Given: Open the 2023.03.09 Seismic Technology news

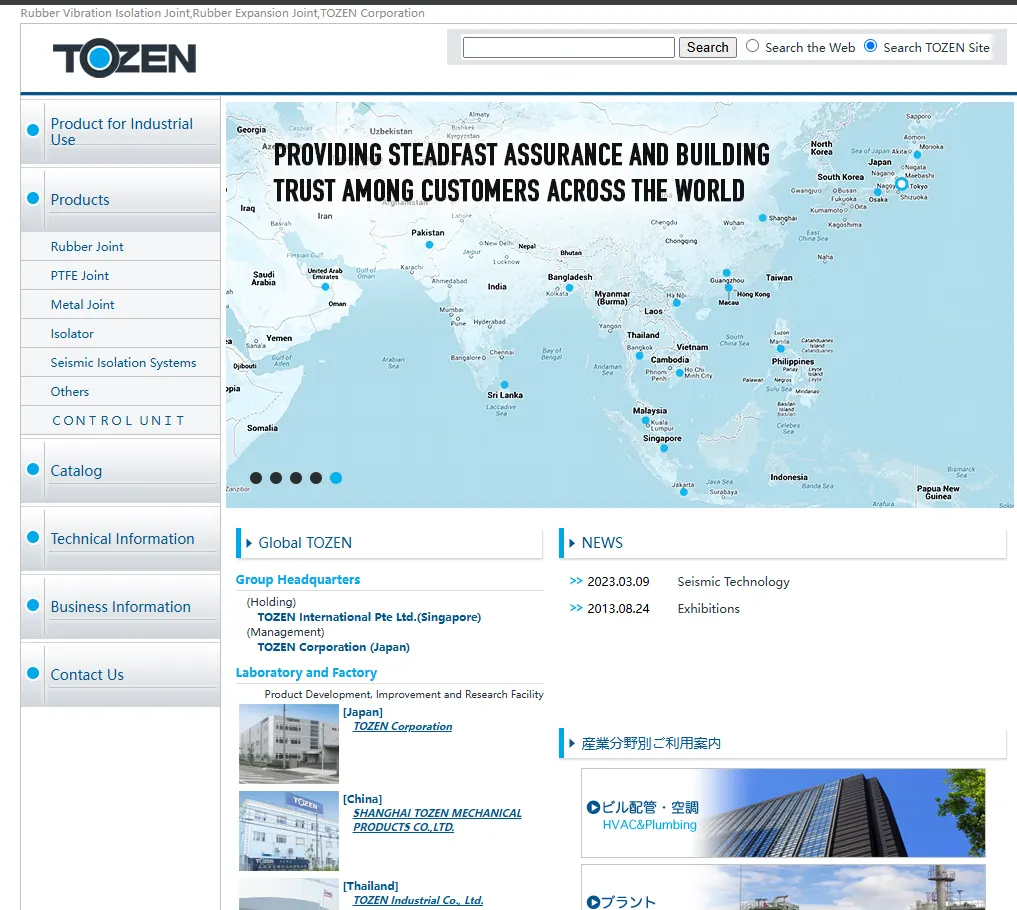Looking at the screenshot, I should (734, 582).
